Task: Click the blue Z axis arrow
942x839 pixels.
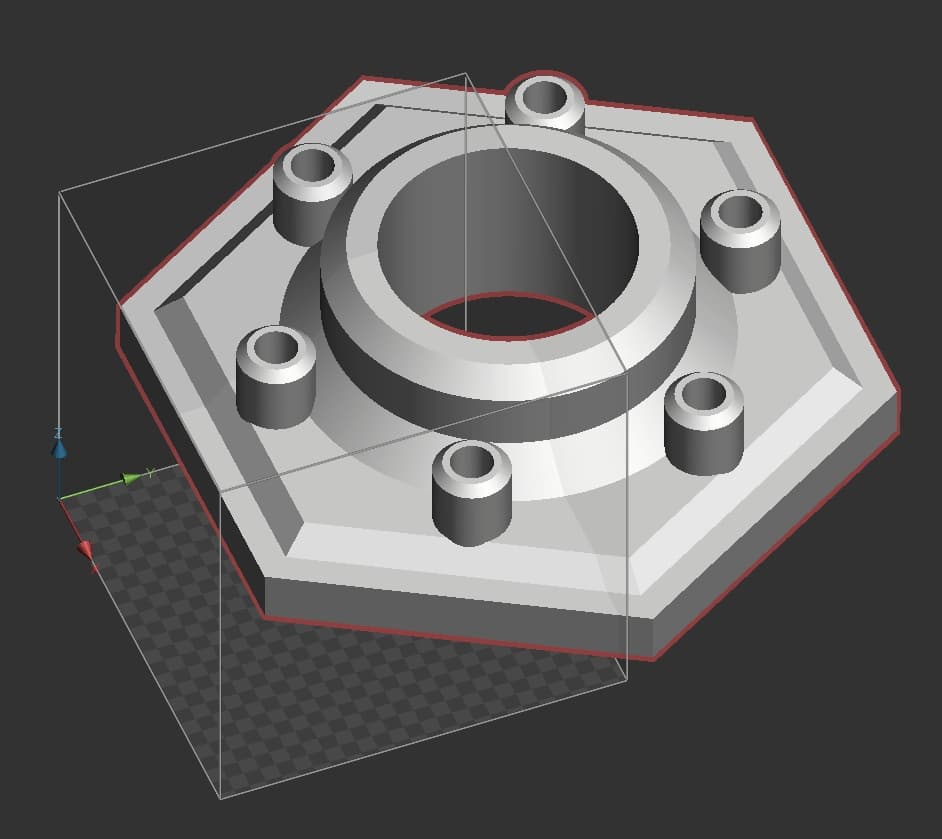Action: [x=59, y=446]
